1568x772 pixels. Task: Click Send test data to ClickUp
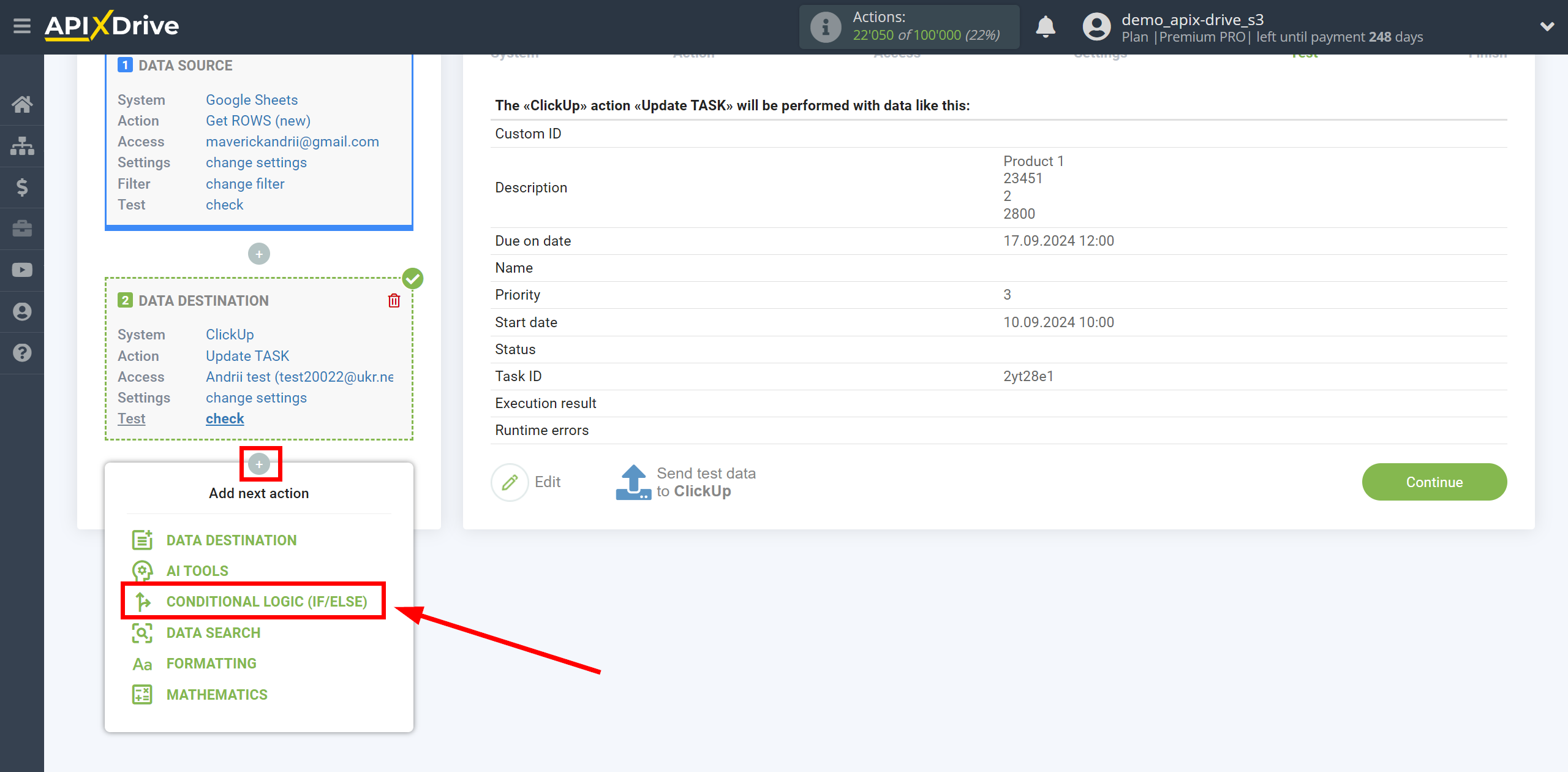click(x=706, y=482)
